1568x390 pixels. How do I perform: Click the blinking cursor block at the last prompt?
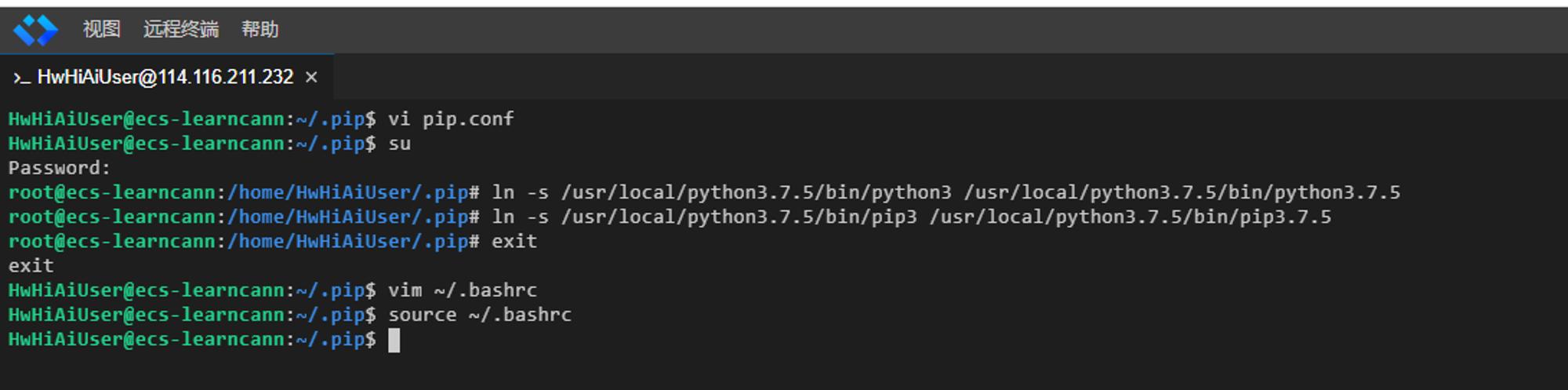coord(394,340)
